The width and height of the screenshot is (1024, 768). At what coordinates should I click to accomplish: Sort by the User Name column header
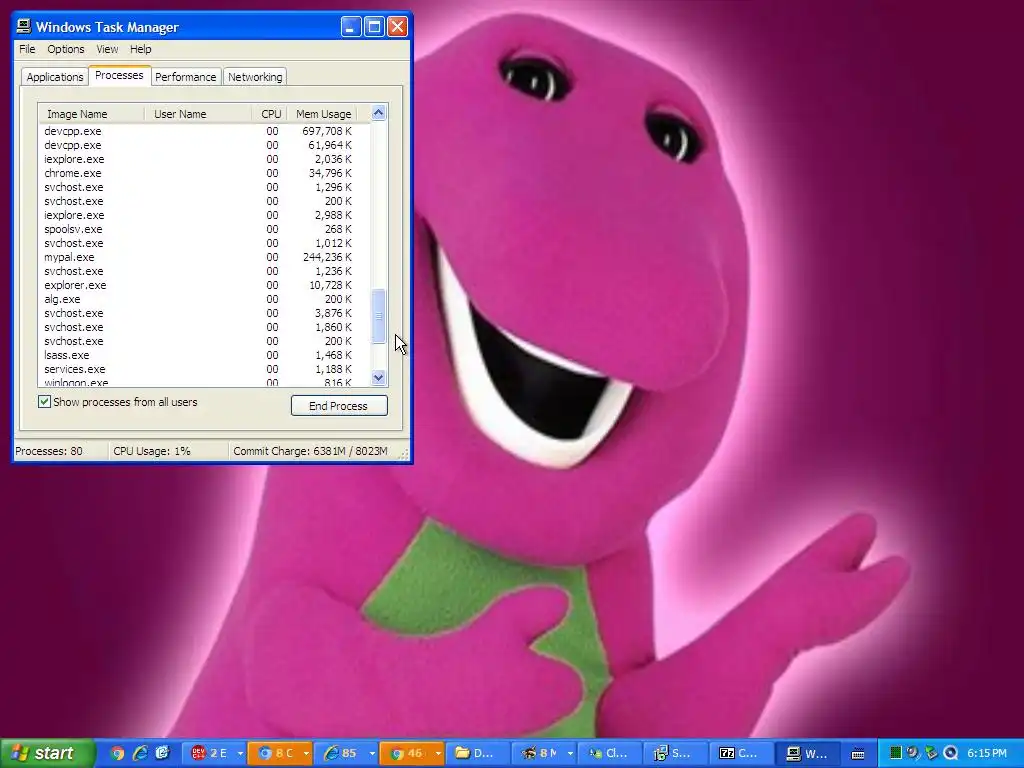point(198,114)
